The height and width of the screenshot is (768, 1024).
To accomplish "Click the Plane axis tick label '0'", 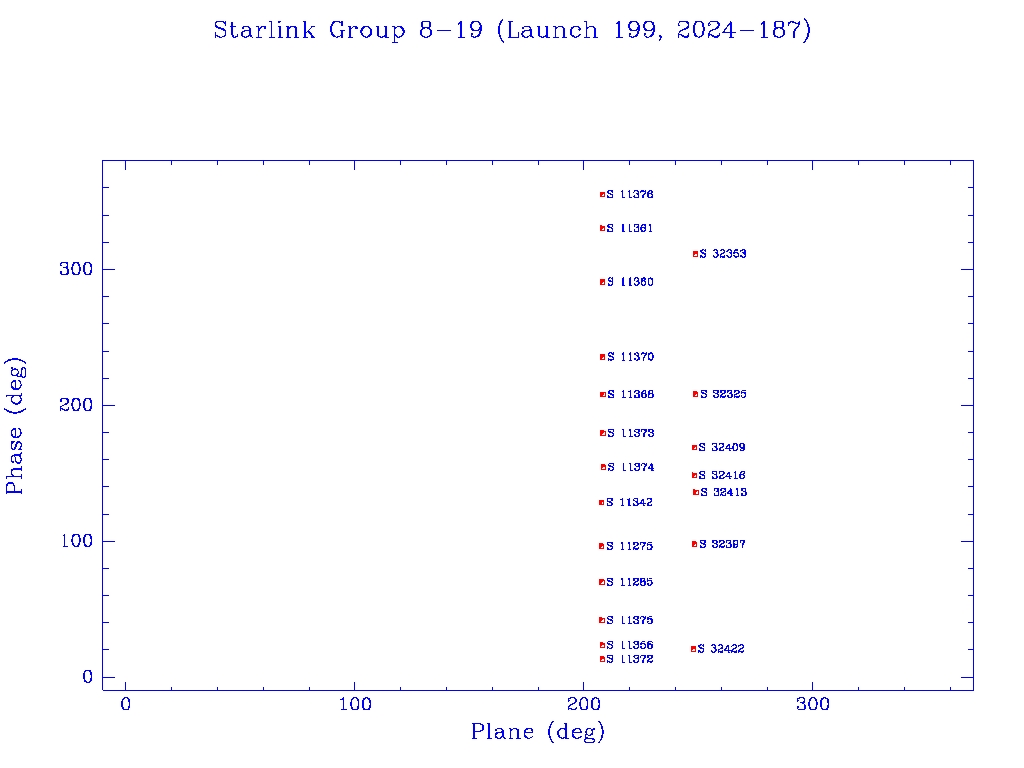I will tap(125, 705).
